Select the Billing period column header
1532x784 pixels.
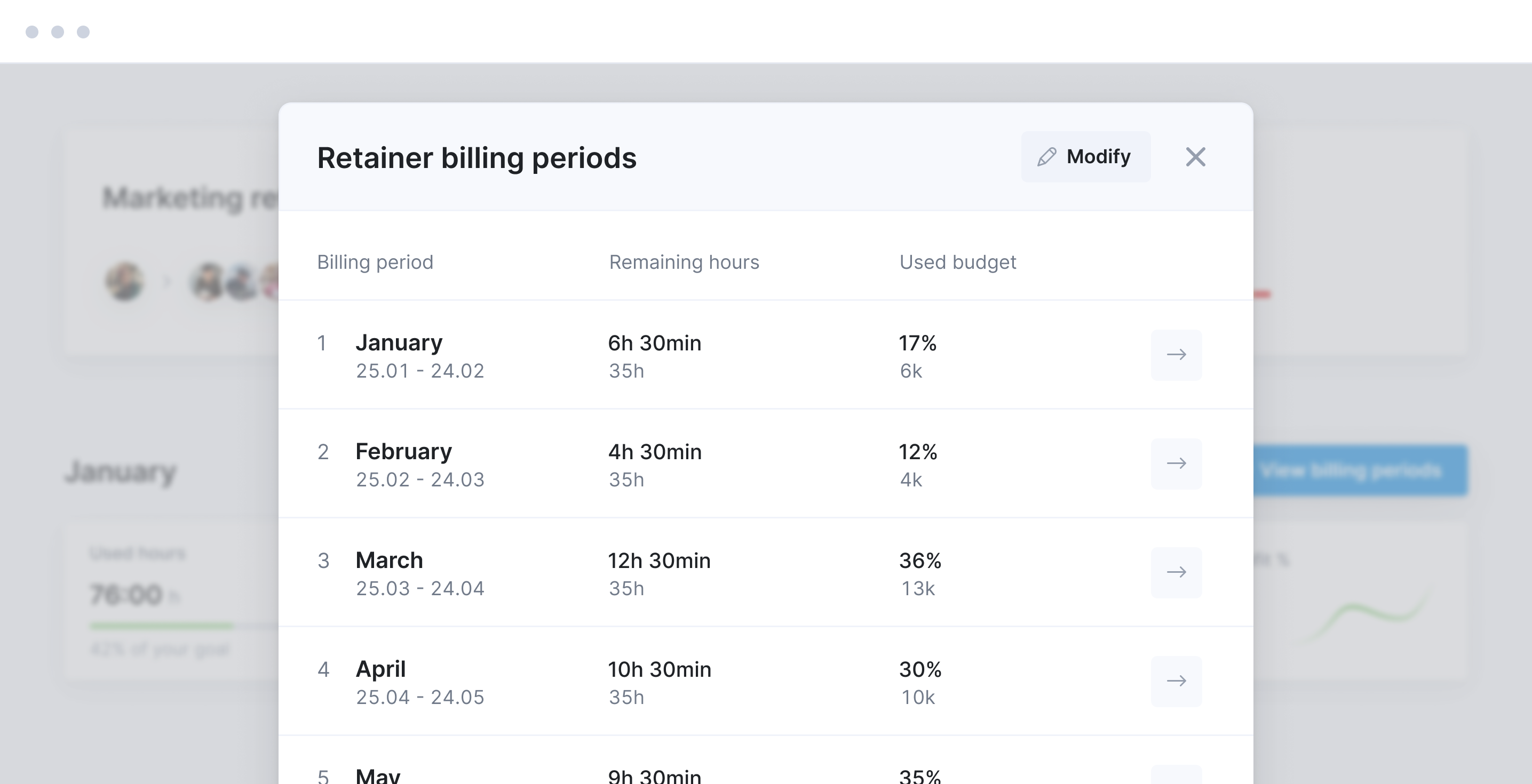pos(375,262)
